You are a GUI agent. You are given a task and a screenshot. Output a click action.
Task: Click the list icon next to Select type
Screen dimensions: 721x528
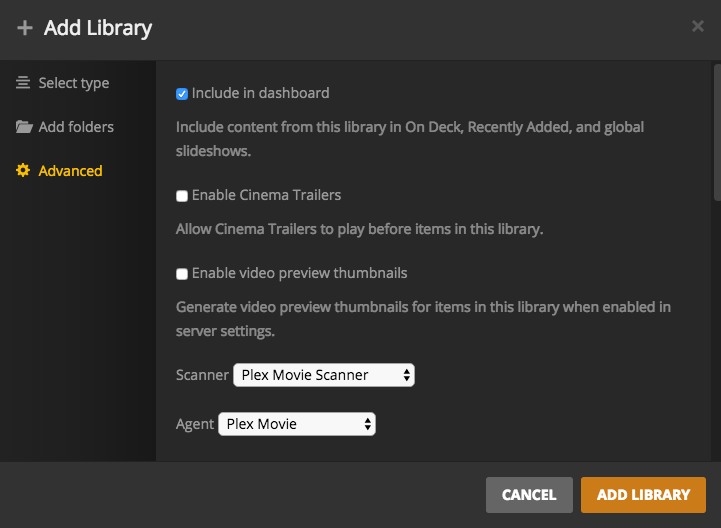click(23, 83)
